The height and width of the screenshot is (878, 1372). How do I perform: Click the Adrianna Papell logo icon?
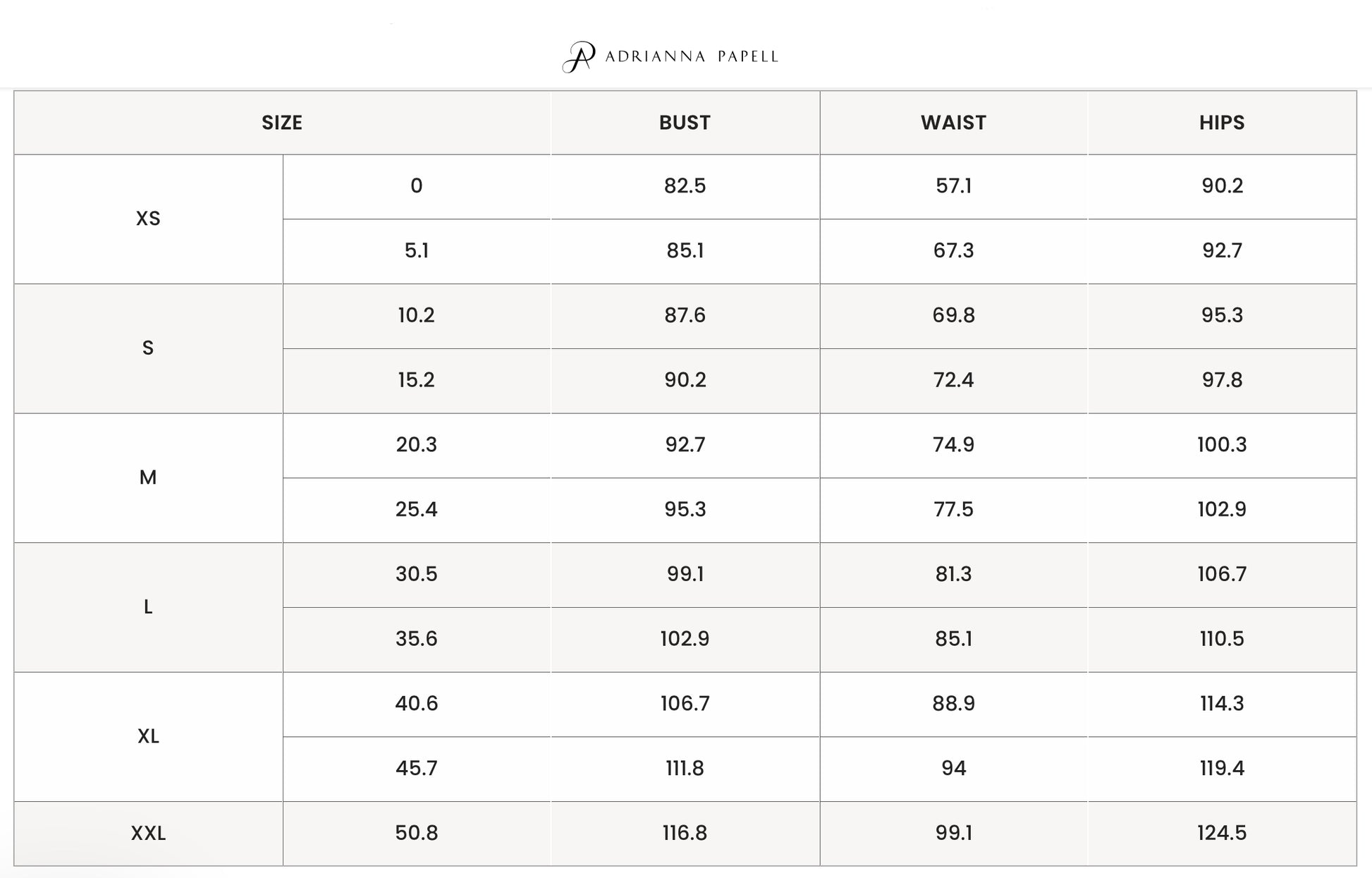579,56
